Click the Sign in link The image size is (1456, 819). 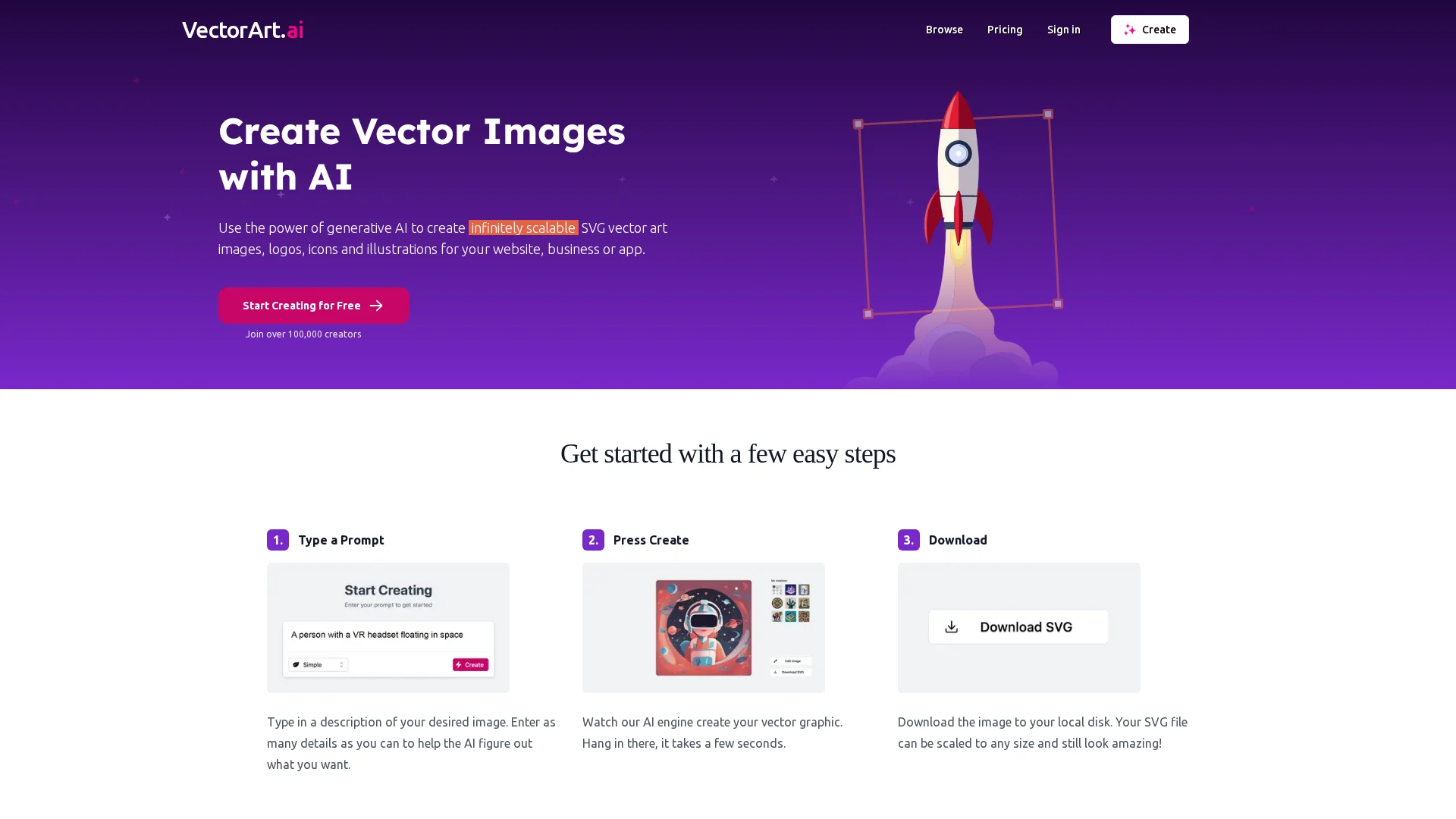[x=1063, y=30]
